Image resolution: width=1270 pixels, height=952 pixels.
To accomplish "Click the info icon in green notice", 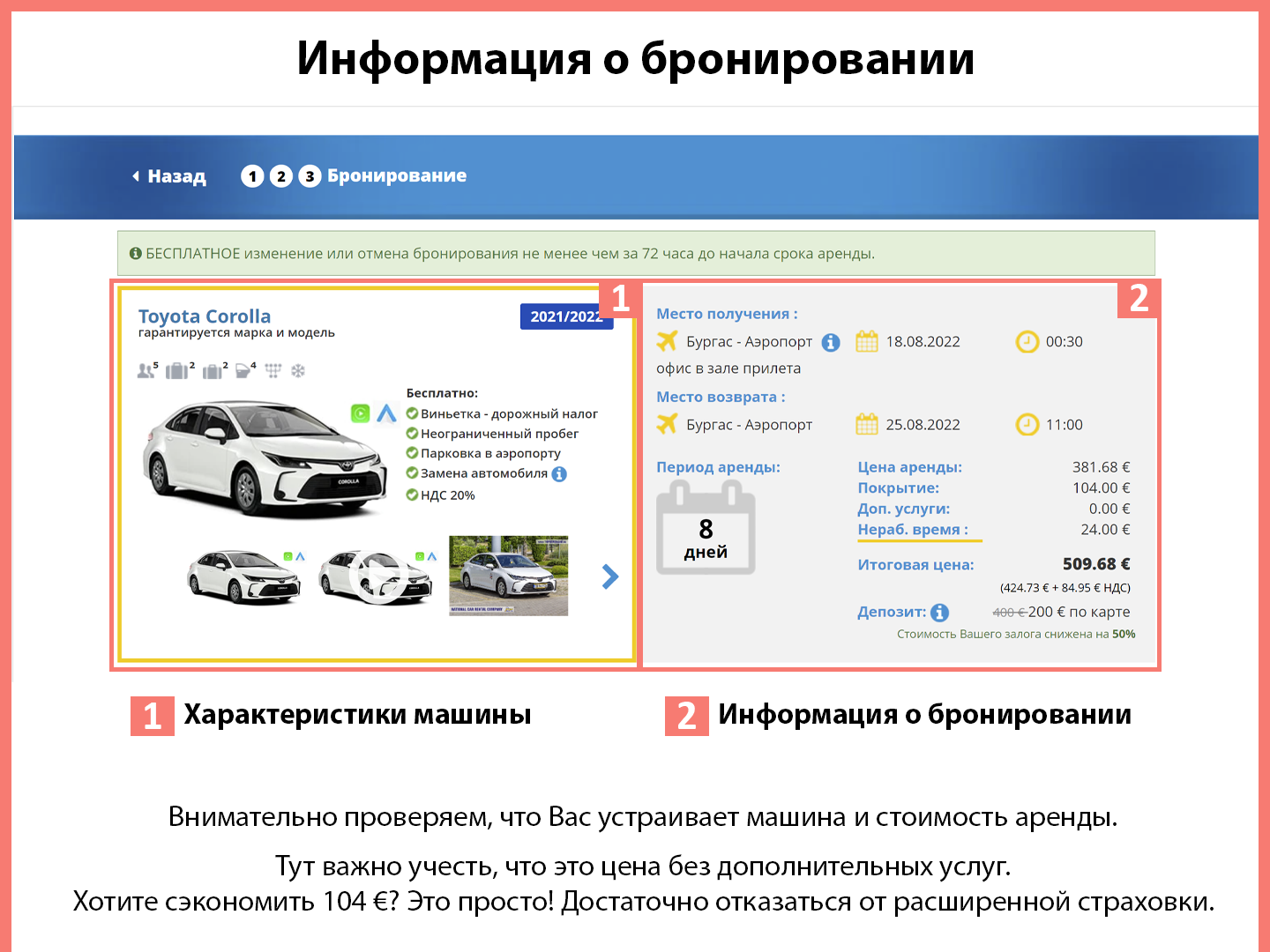I will [x=136, y=254].
